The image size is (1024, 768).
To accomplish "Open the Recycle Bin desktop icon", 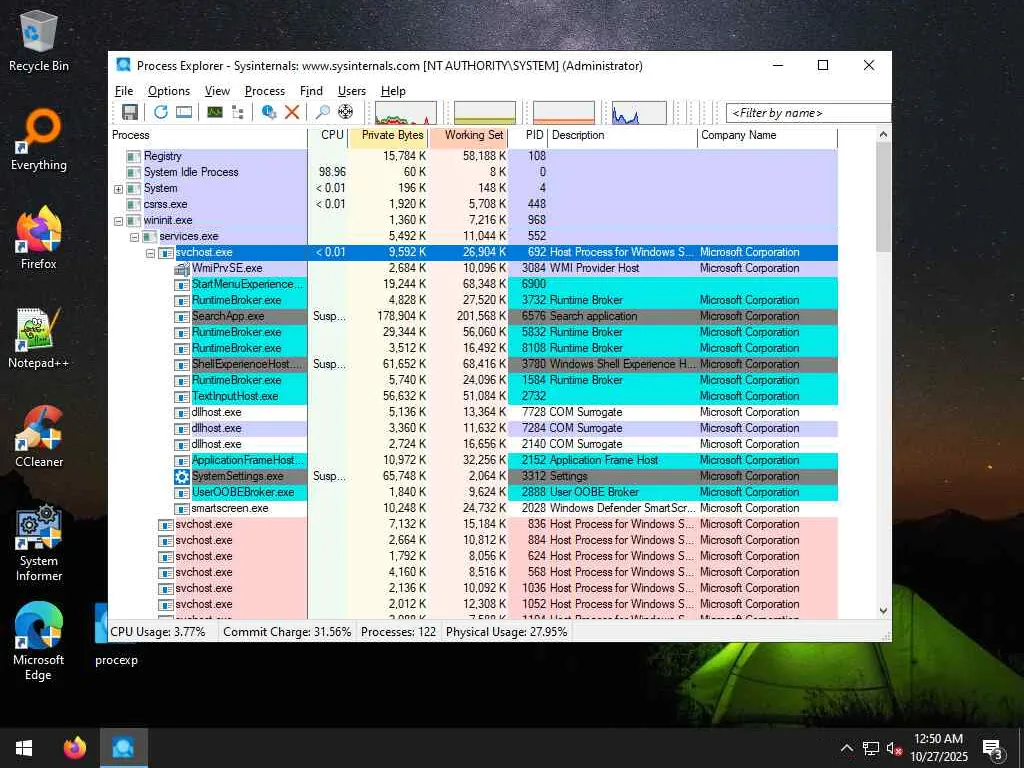I will click(39, 40).
